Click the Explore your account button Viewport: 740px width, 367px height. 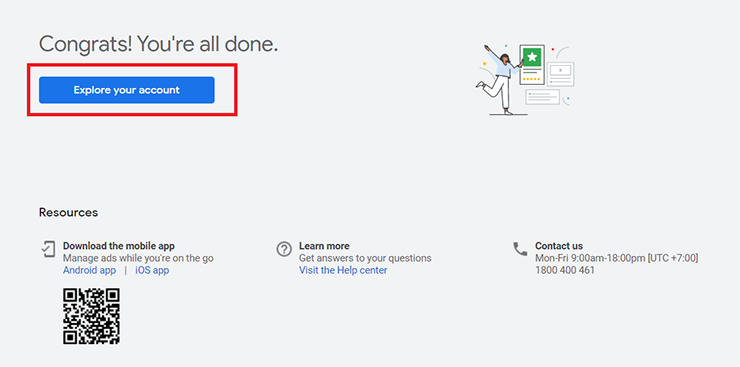[126, 90]
